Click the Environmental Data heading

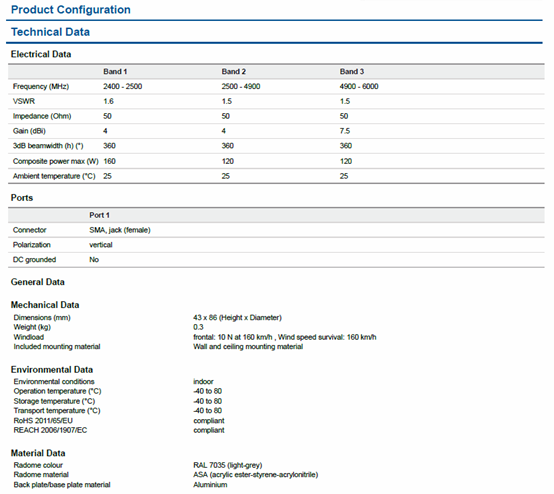tap(52, 370)
